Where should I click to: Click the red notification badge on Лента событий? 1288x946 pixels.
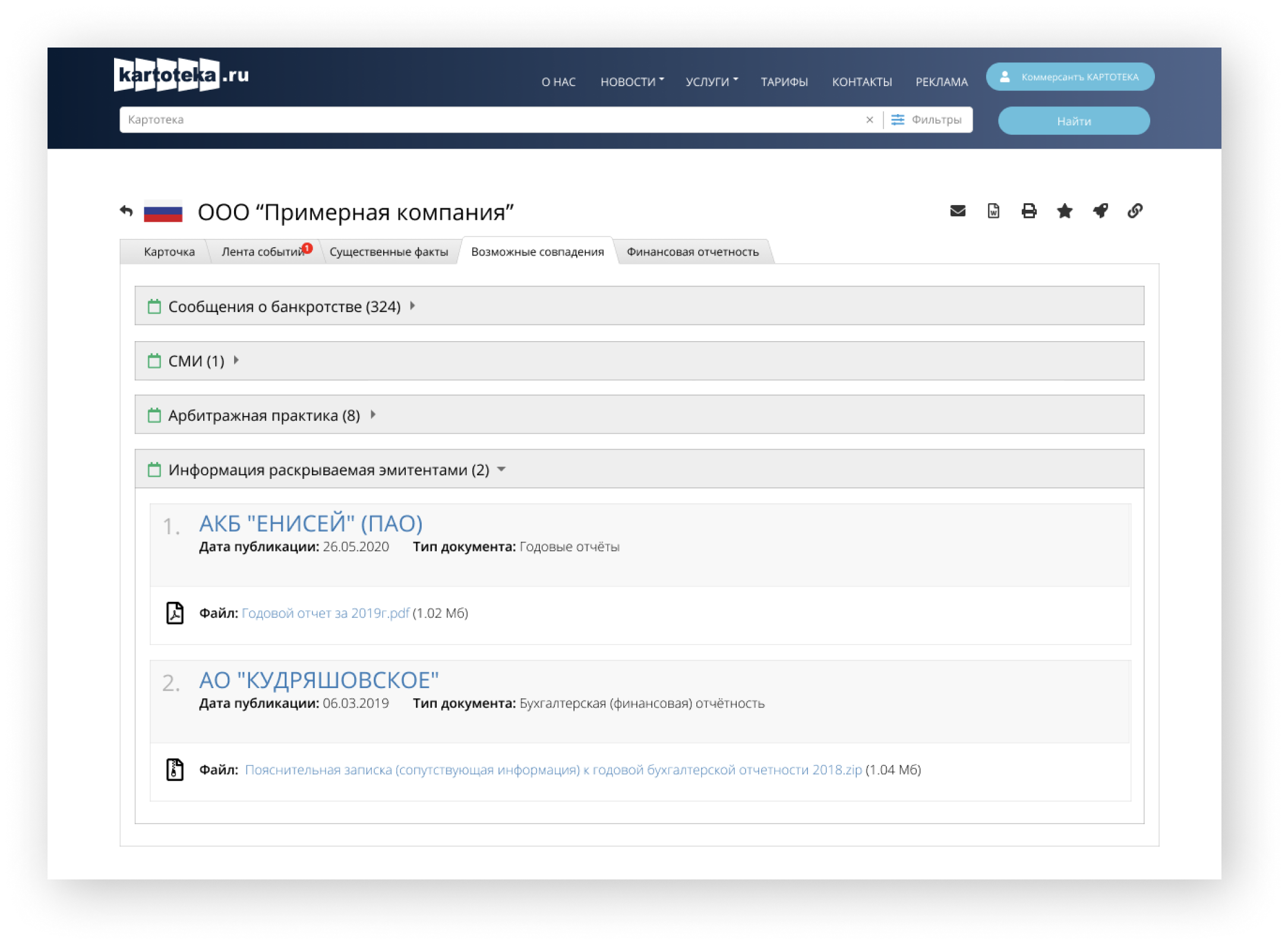click(x=307, y=248)
